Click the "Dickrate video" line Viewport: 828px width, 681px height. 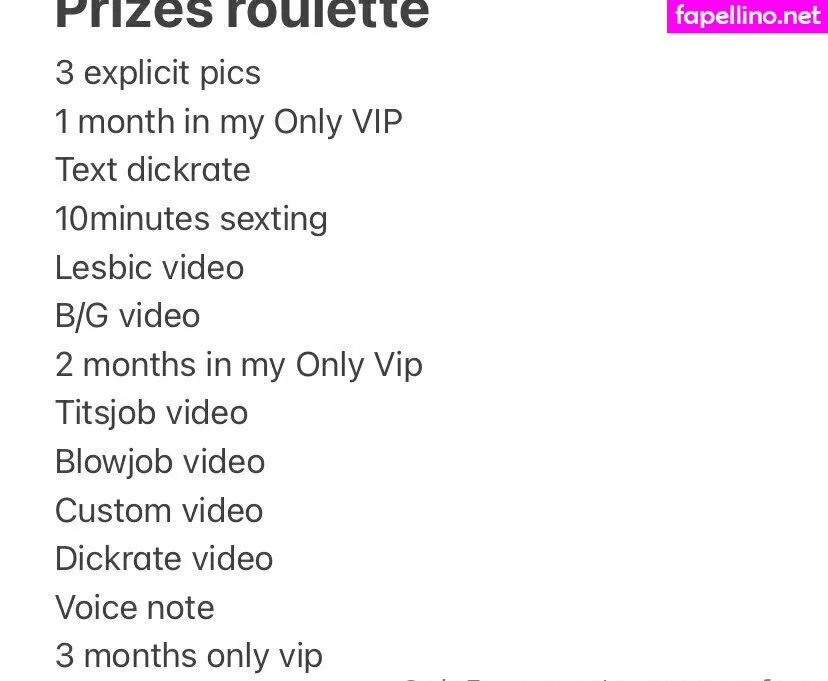click(x=163, y=559)
